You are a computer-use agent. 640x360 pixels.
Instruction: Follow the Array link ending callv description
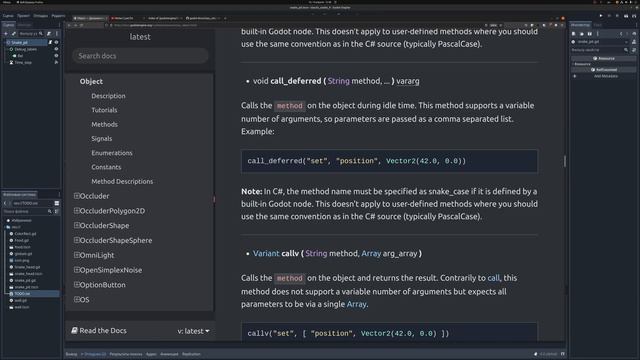356,304
